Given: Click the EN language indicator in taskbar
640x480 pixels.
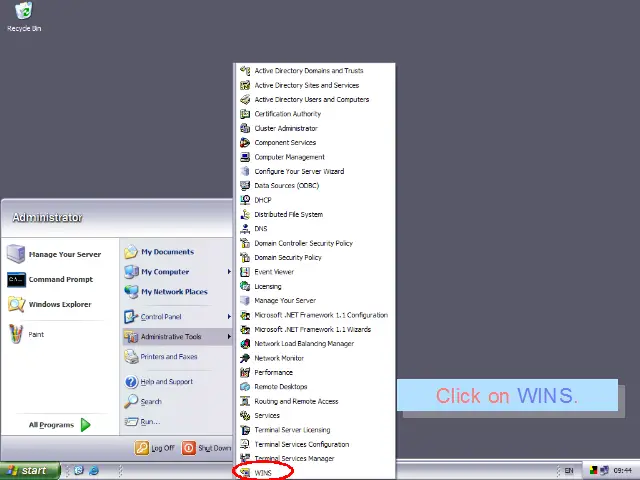Looking at the screenshot, I should tap(569, 471).
